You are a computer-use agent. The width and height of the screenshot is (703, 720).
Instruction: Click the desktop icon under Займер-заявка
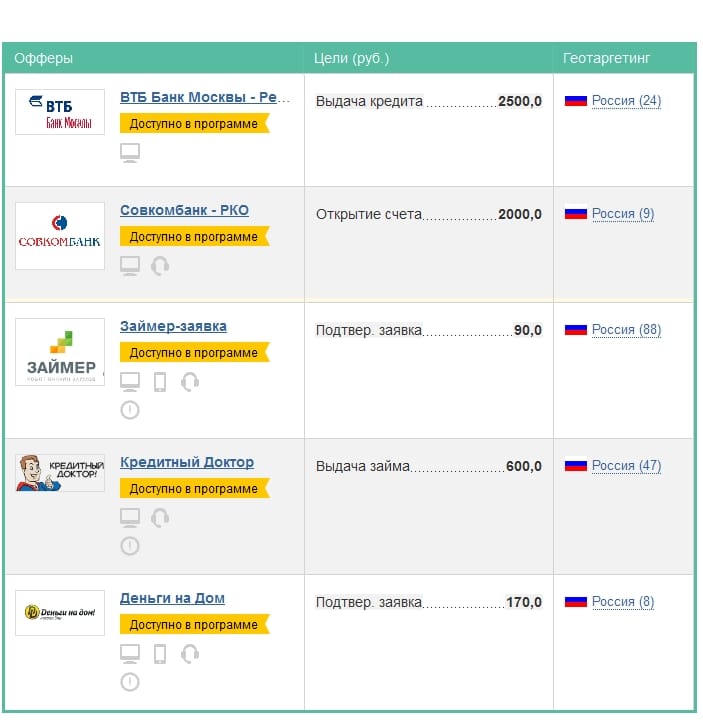[x=130, y=382]
